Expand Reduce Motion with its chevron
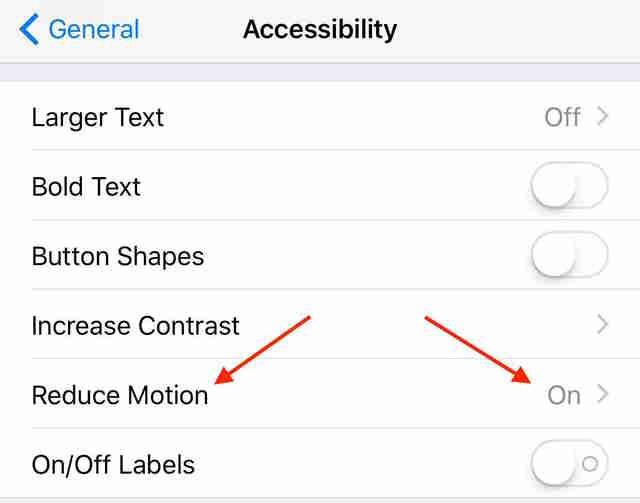Viewport: 640px width, 503px height. click(602, 394)
